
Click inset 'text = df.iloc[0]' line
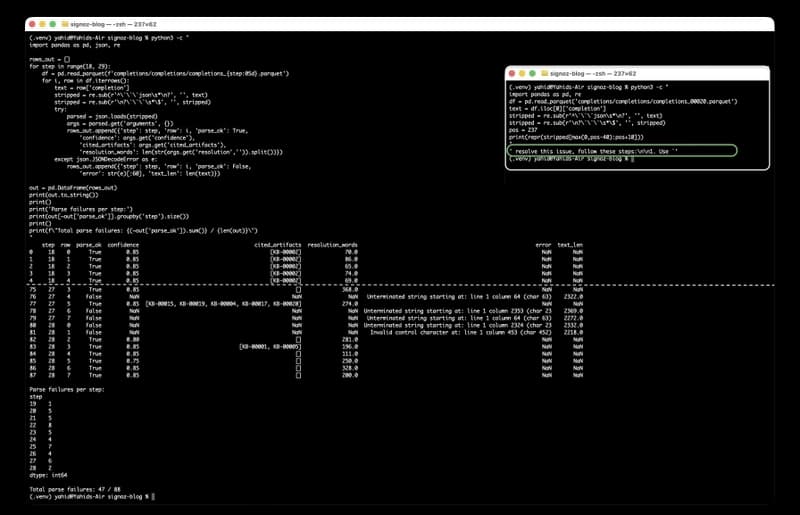(x=557, y=109)
